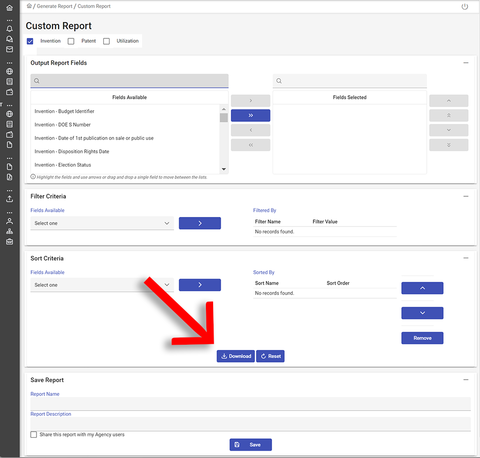Viewport: 480px width, 458px height.
Task: Check the Patent checkbox
Action: coord(71,41)
